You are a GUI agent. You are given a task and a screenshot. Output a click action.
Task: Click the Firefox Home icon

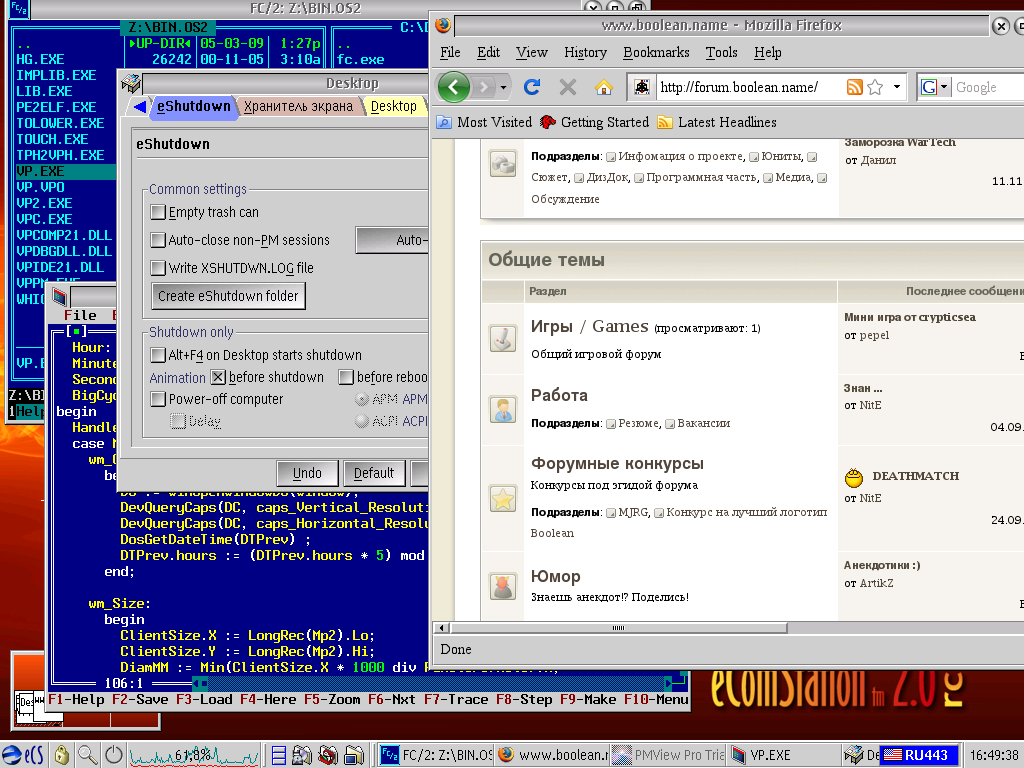[603, 88]
